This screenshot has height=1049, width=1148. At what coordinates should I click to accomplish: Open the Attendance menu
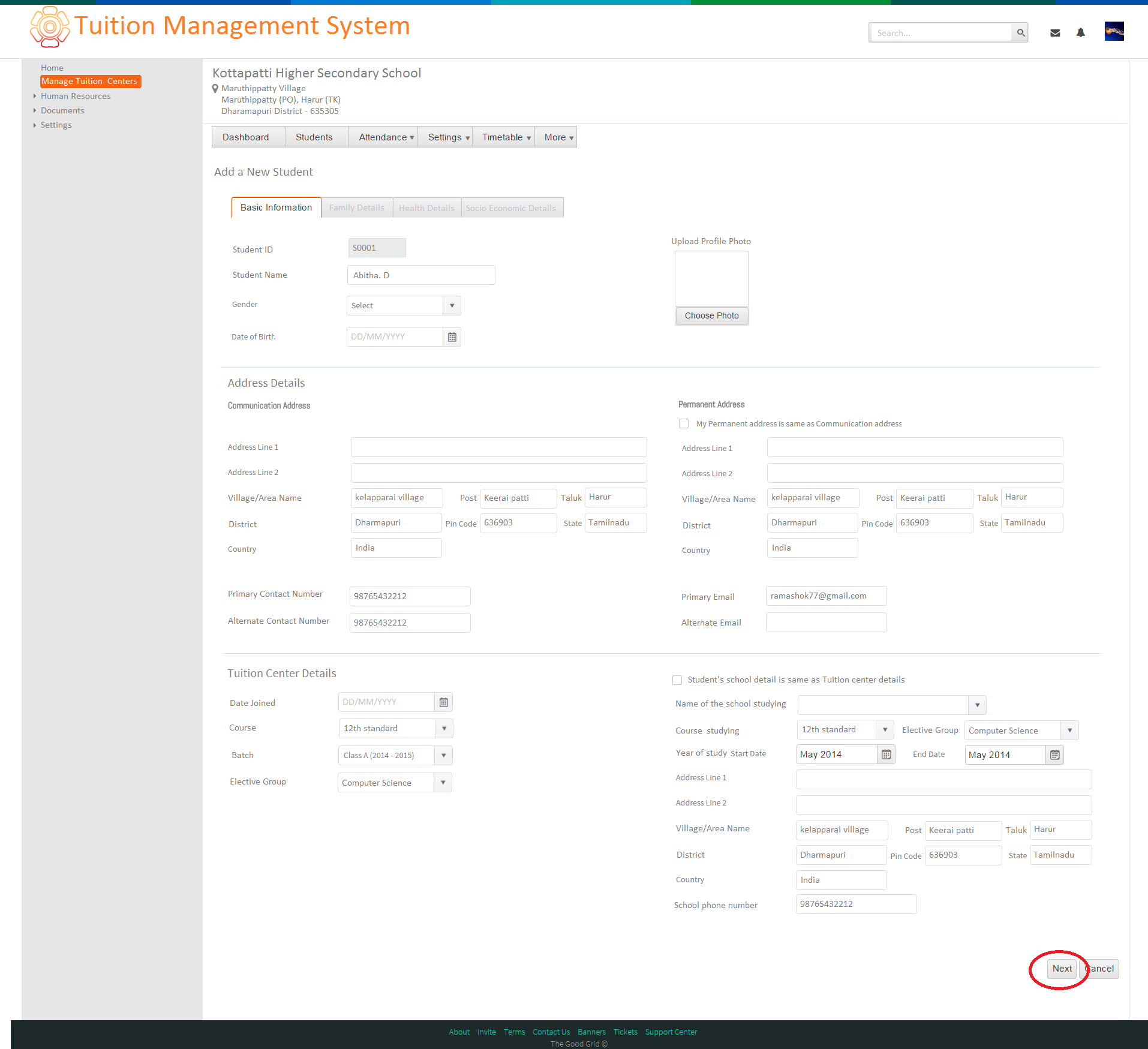click(x=386, y=137)
